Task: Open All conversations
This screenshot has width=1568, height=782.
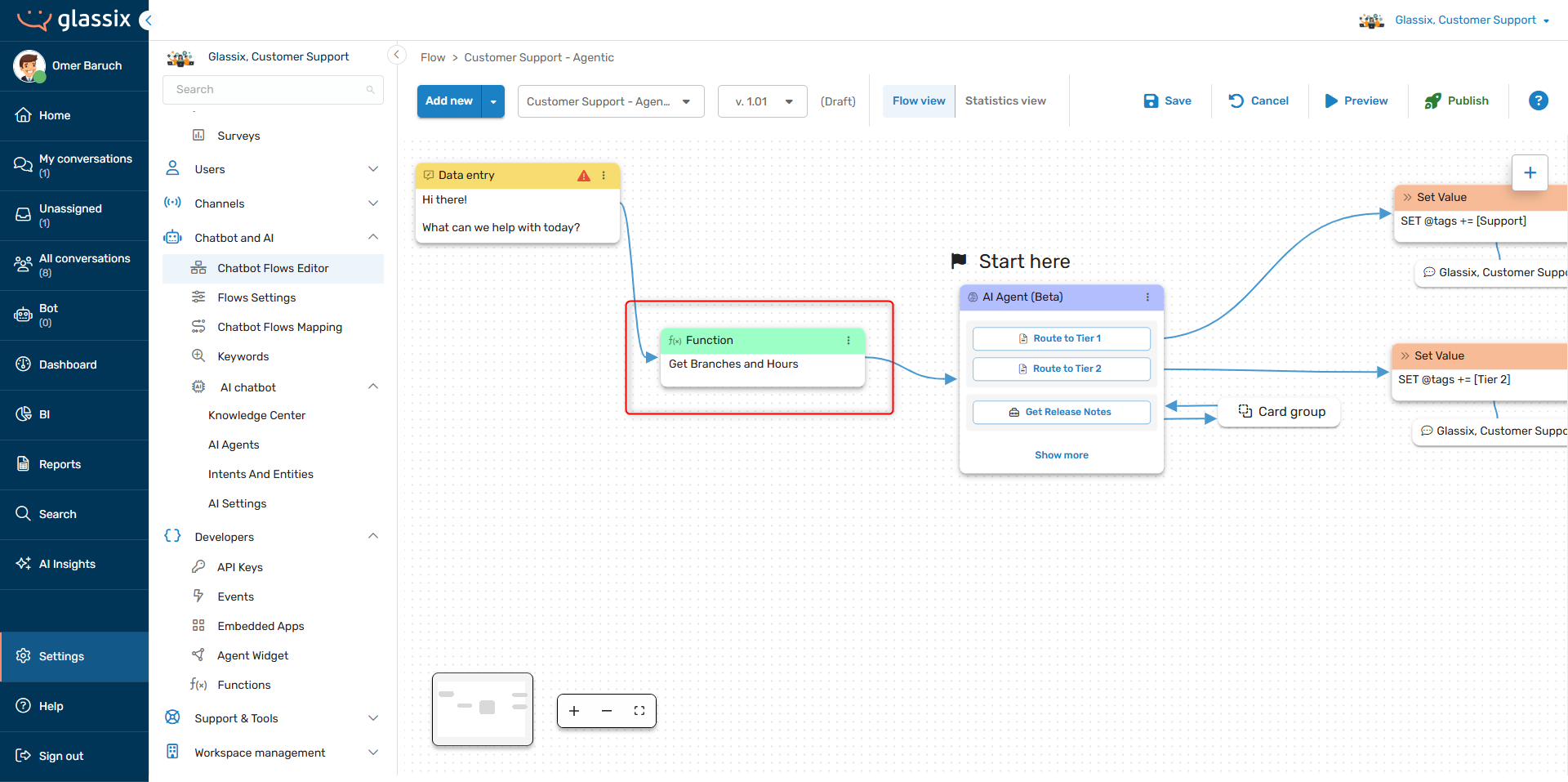Action: (x=74, y=265)
